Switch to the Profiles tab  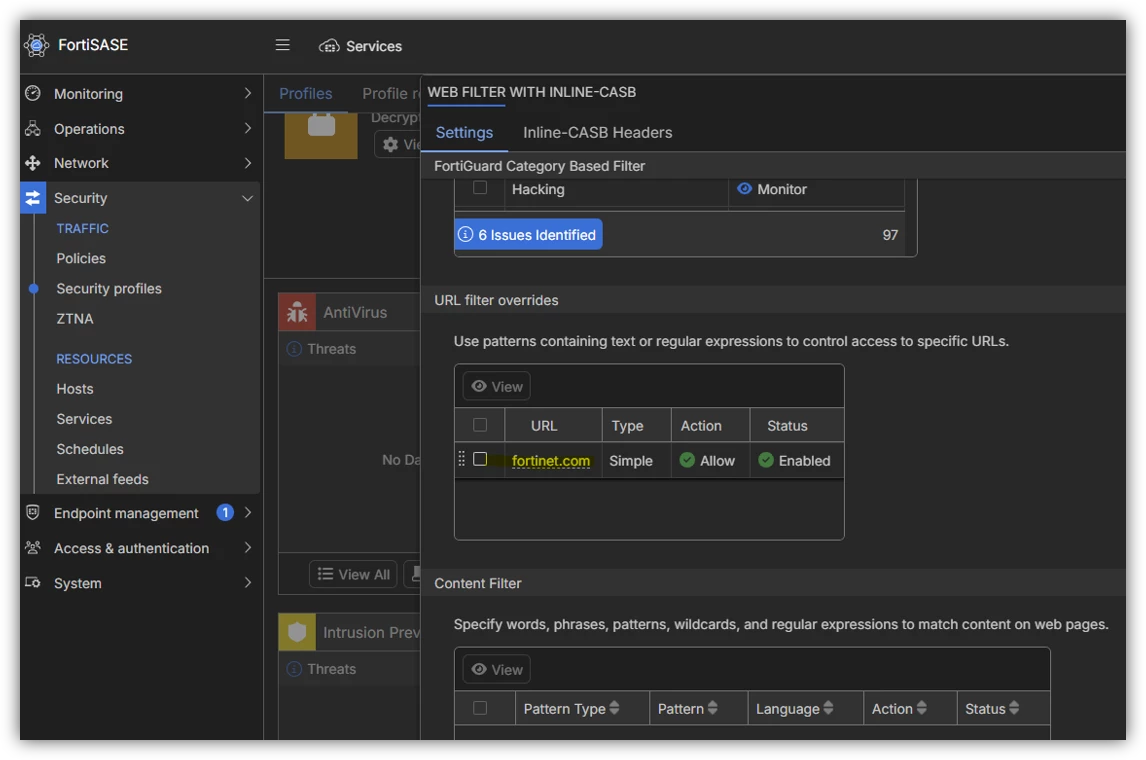point(306,94)
